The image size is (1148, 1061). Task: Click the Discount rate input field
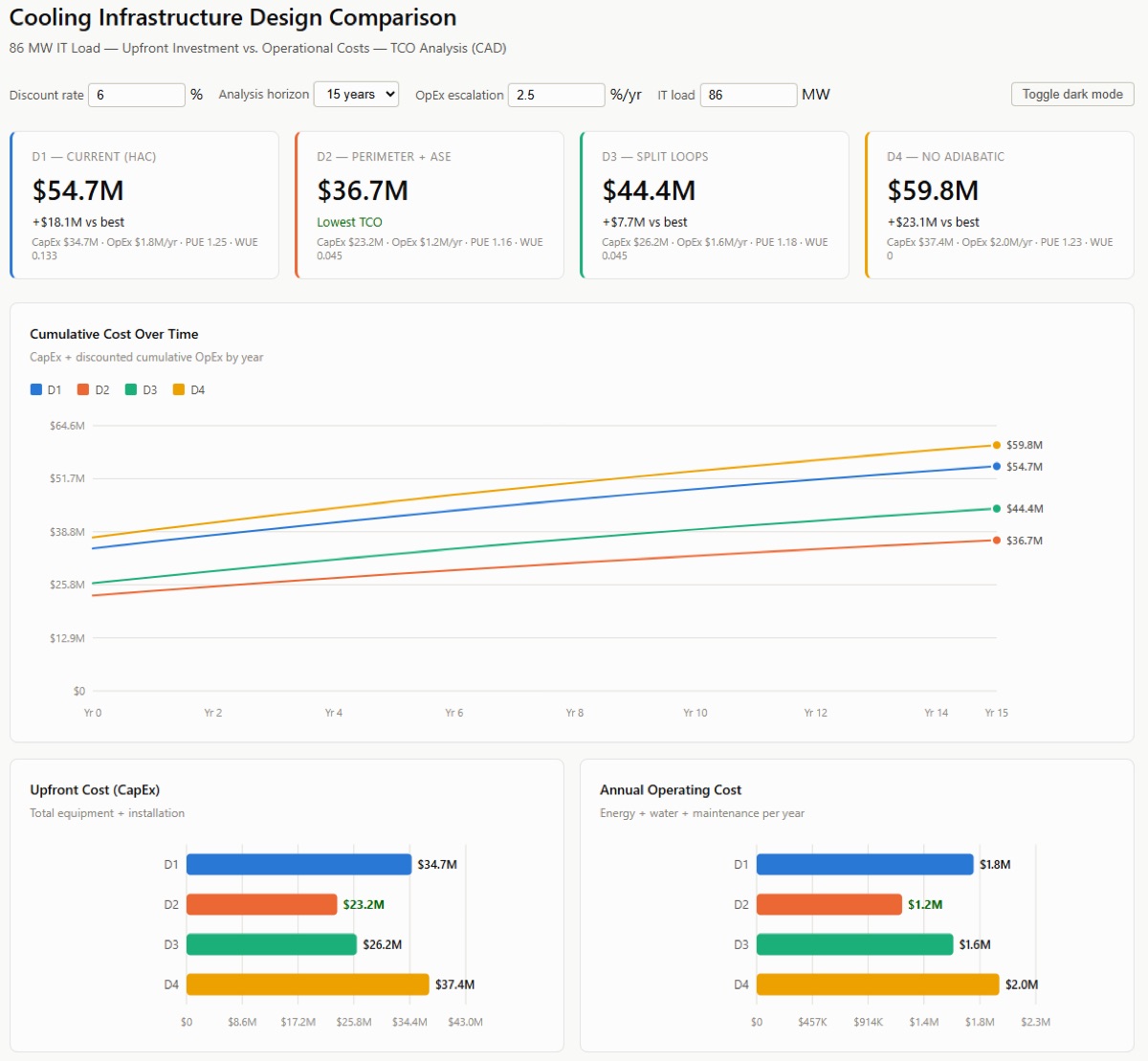[x=136, y=95]
